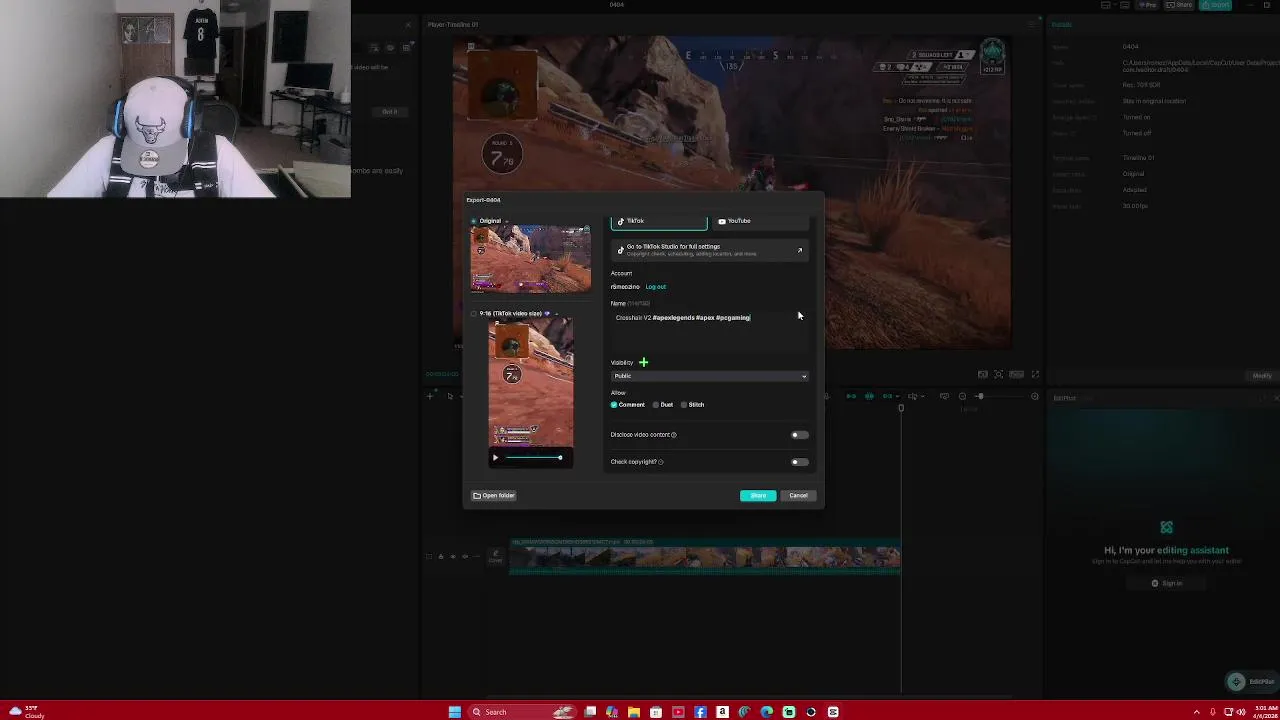1280x720 pixels.
Task: Click the preview progress bar in 9:16 thumbnail
Action: coord(533,458)
